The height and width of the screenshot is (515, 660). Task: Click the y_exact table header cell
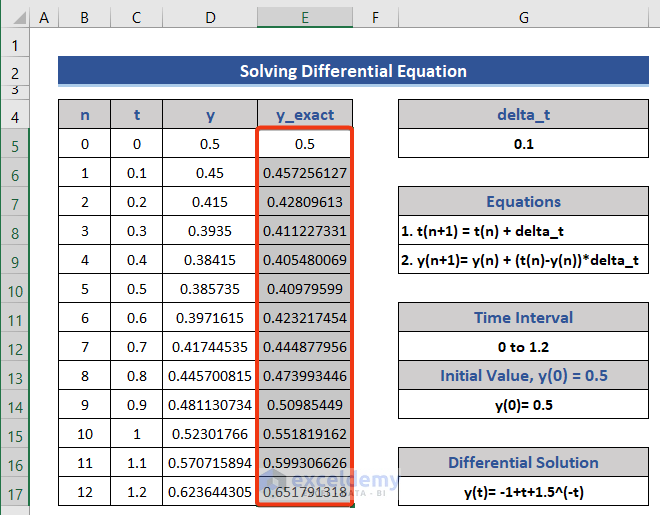[x=304, y=115]
